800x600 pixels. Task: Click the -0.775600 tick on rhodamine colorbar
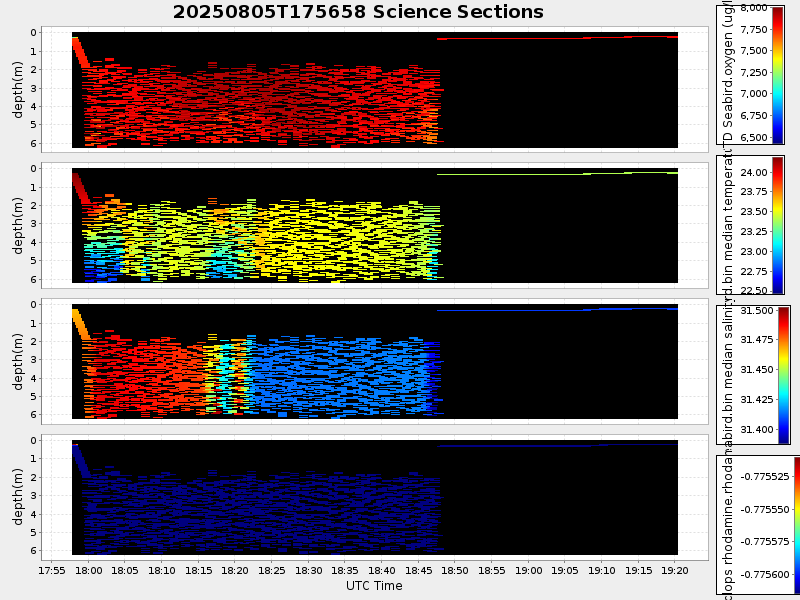pyautogui.click(x=764, y=575)
